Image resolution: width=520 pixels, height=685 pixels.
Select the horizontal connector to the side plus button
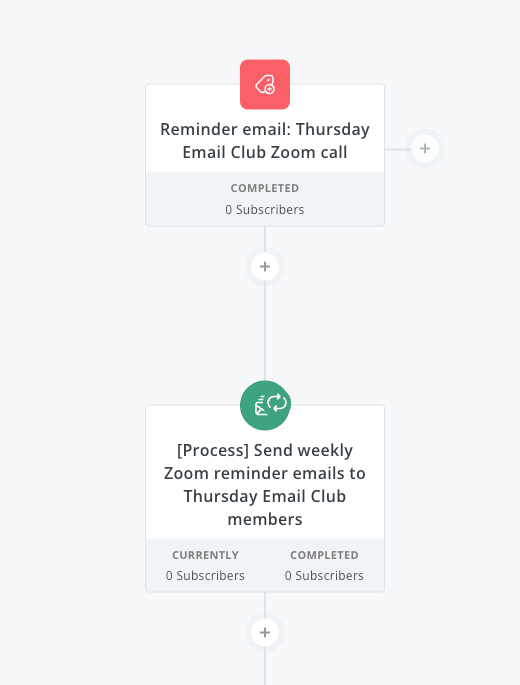tap(398, 149)
